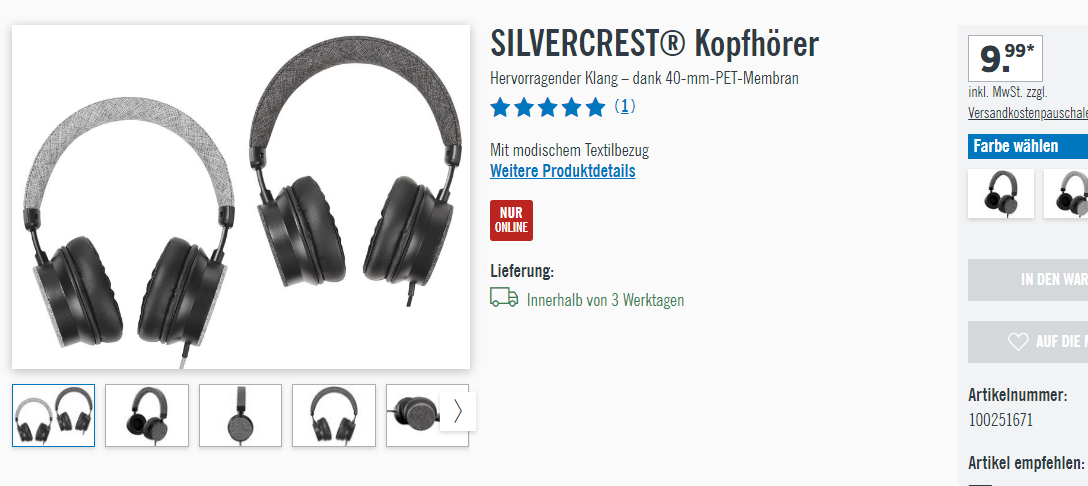View the side-profile headphone thumbnail
The height and width of the screenshot is (486, 1088).
[x=240, y=415]
